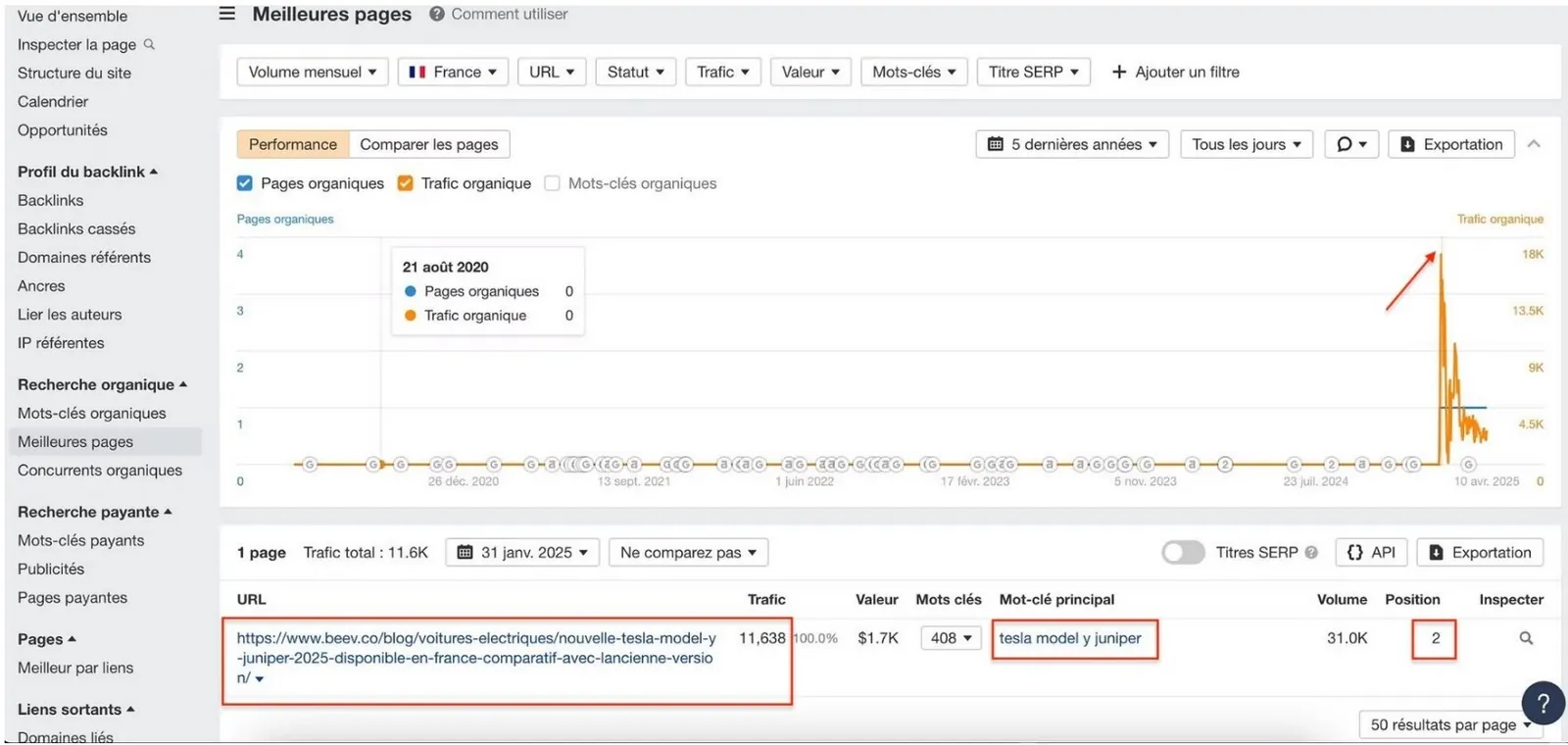Go to Mots-clés organiques in sidebar
Screen dimensions: 1568x745
point(92,414)
